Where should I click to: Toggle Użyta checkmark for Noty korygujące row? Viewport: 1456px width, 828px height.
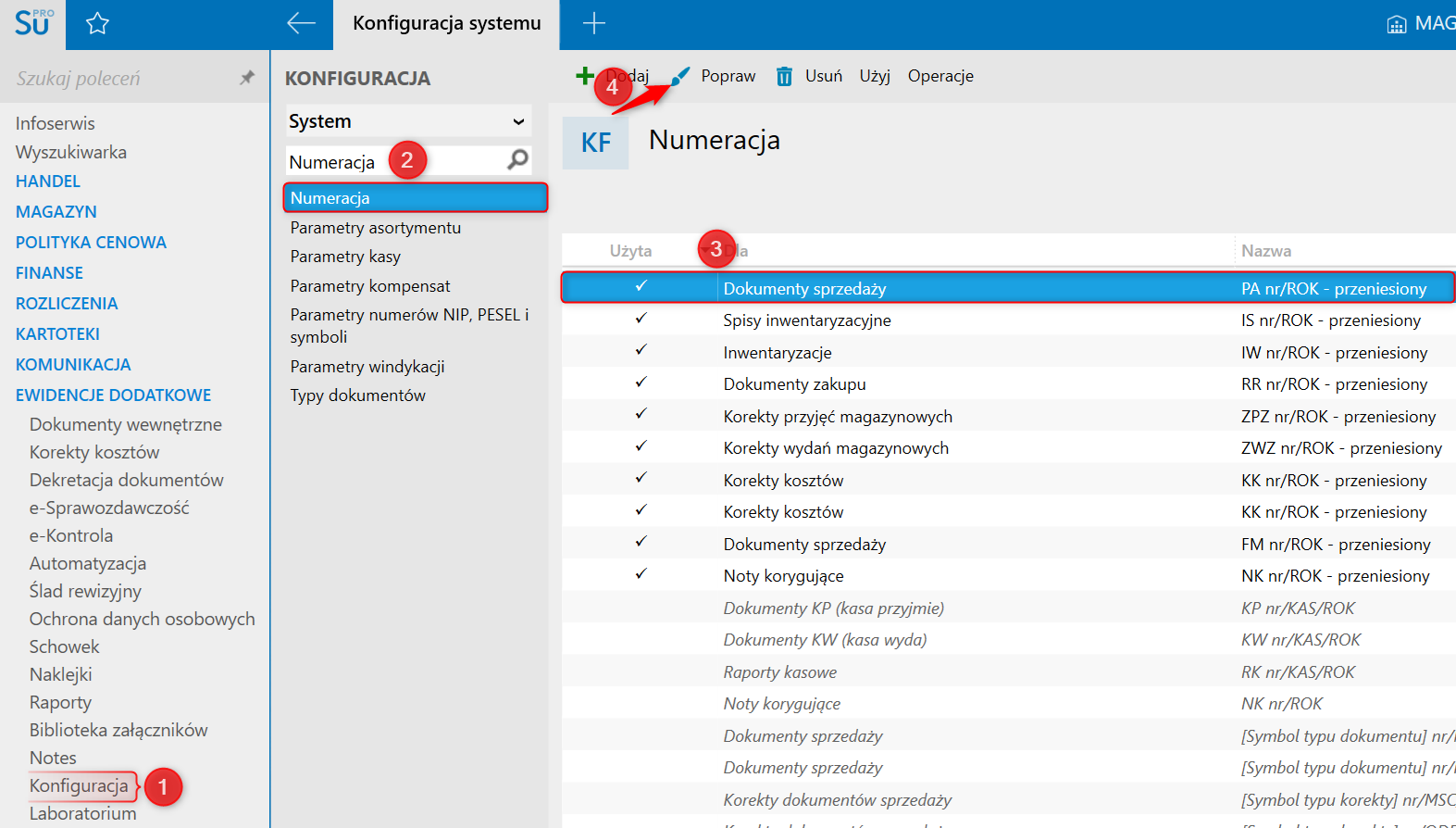point(641,574)
